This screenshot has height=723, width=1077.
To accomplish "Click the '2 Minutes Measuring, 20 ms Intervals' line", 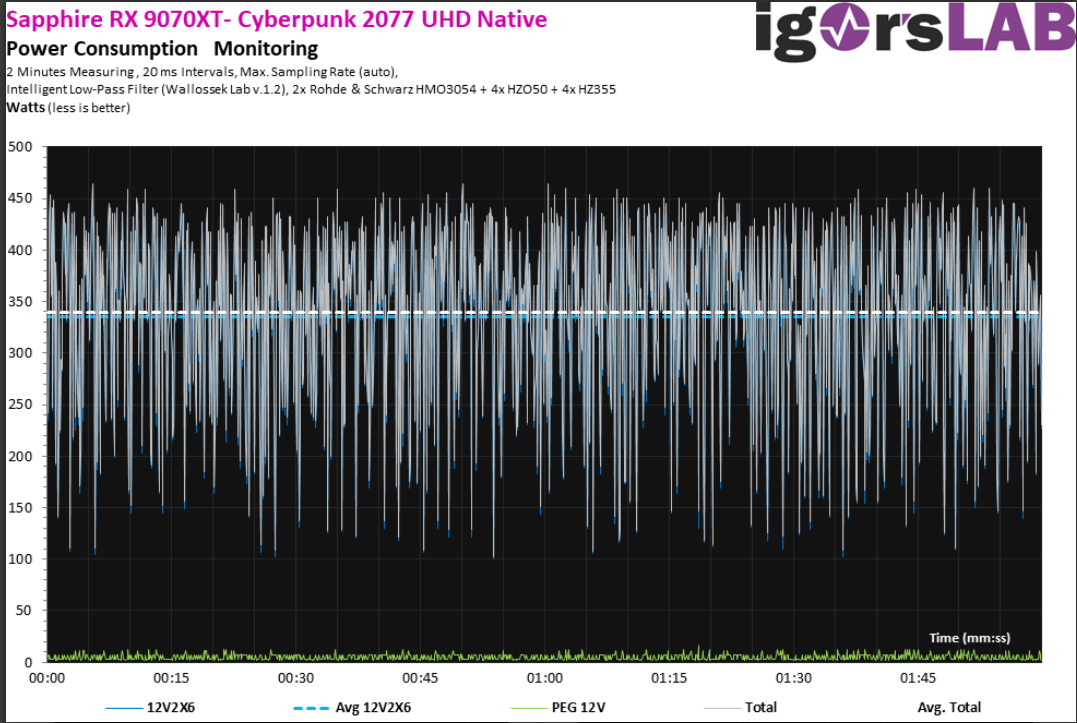I will pyautogui.click(x=202, y=71).
